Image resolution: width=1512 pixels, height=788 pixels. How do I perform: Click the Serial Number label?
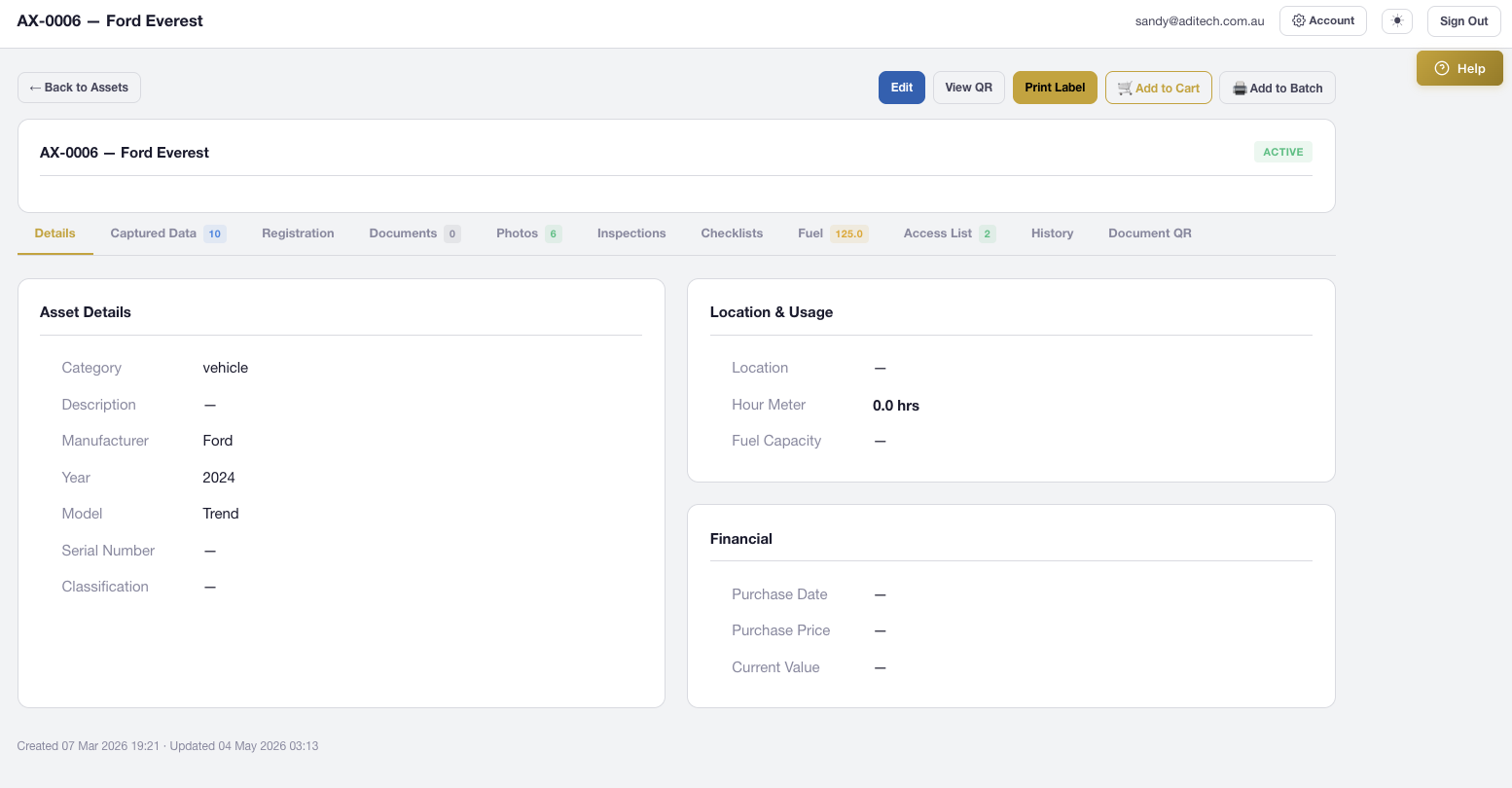(108, 551)
